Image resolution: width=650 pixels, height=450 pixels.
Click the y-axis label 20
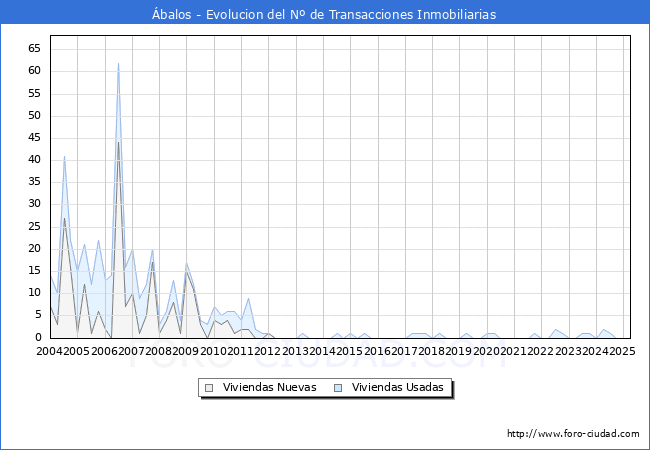click(34, 248)
